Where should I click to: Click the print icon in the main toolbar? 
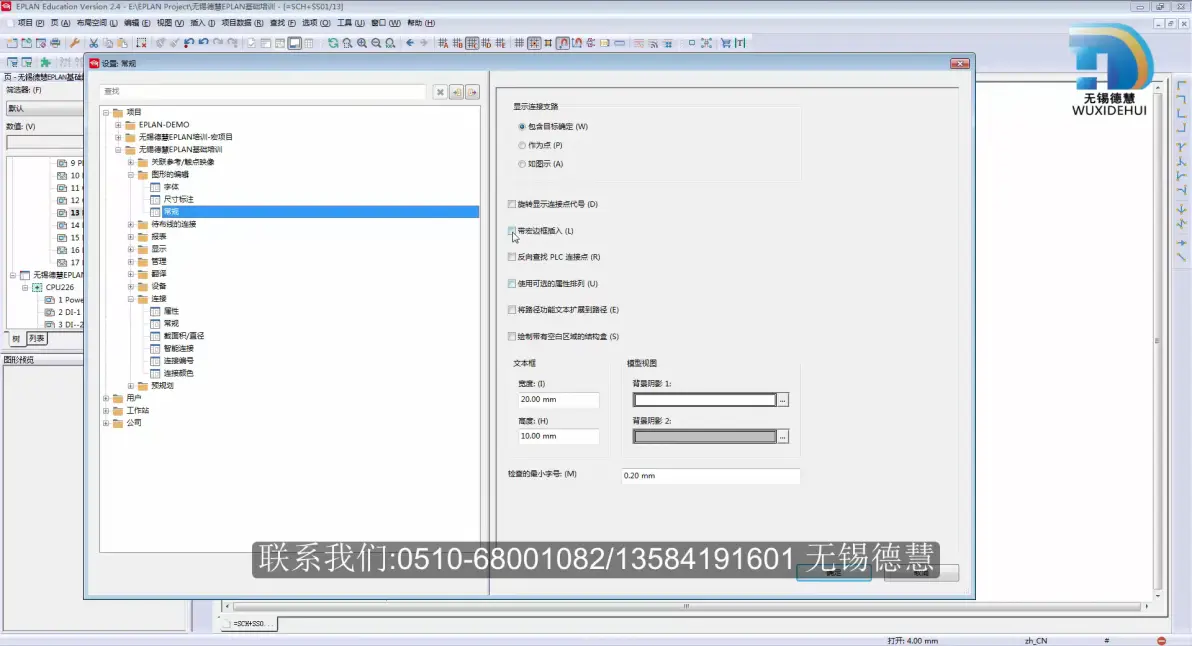click(55, 43)
